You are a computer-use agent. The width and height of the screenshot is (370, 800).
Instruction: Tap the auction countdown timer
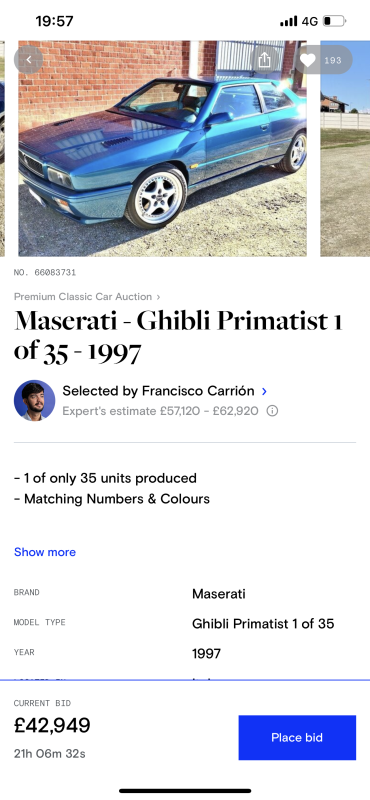(x=50, y=753)
